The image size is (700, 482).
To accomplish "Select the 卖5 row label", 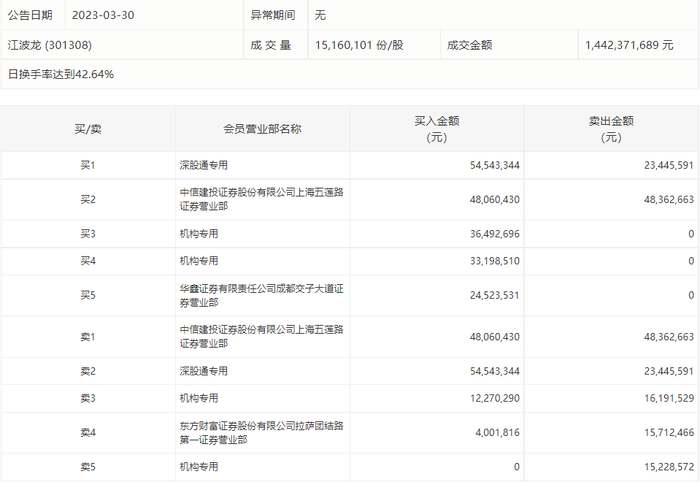I will pos(88,467).
